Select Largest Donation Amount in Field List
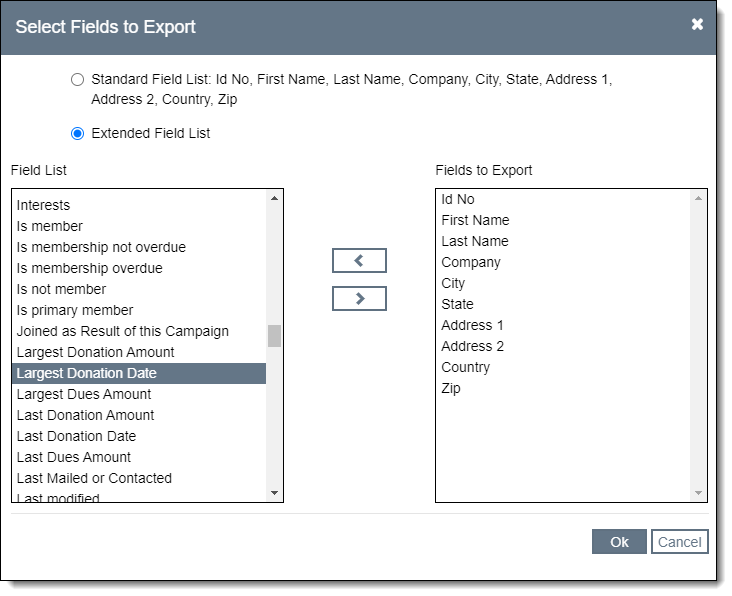Screen dimensions: 732x596 coord(96,352)
